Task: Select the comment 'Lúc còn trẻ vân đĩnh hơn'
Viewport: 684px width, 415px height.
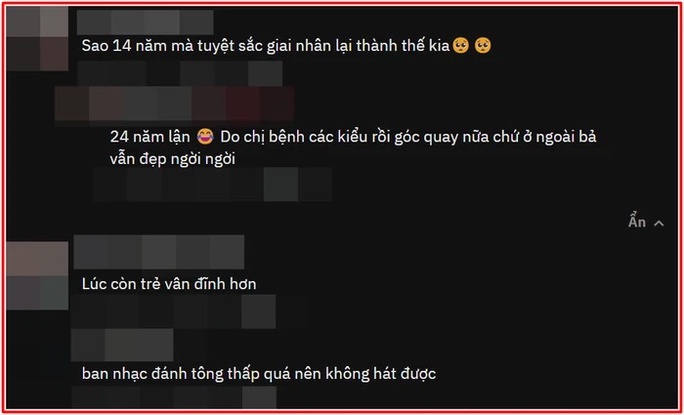Action: tap(169, 284)
